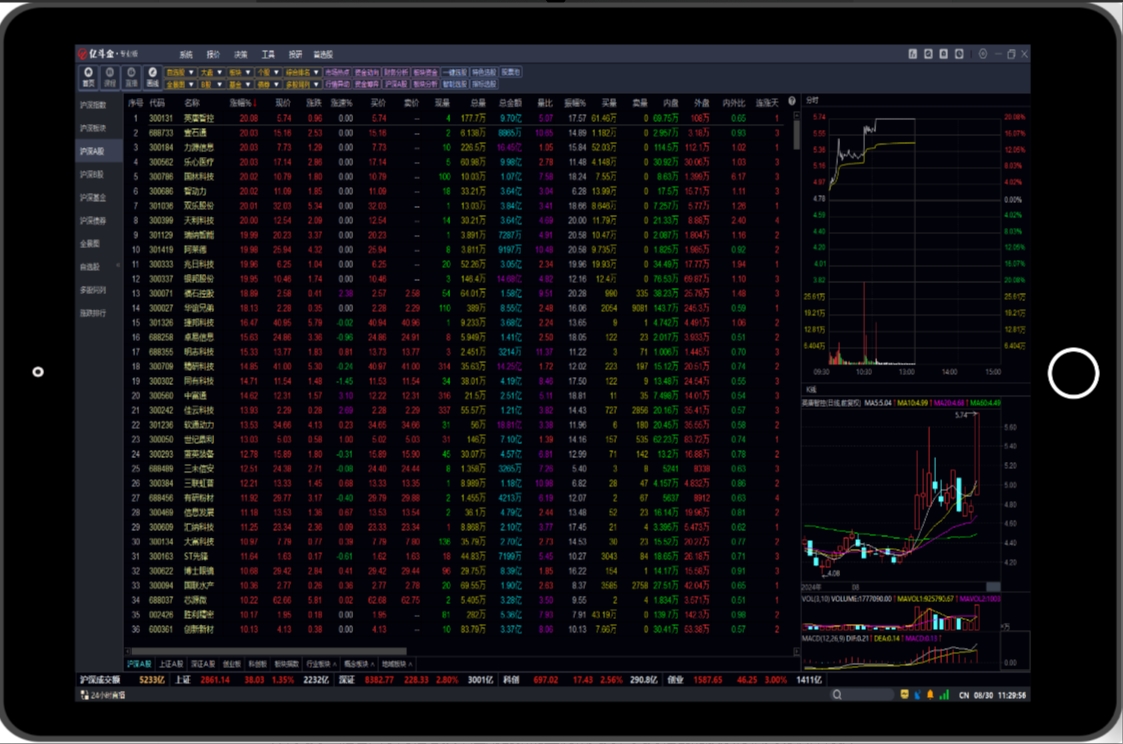Open the fourth toolbar icon 画线
The width and height of the screenshot is (1123, 744).
pyautogui.click(x=153, y=77)
